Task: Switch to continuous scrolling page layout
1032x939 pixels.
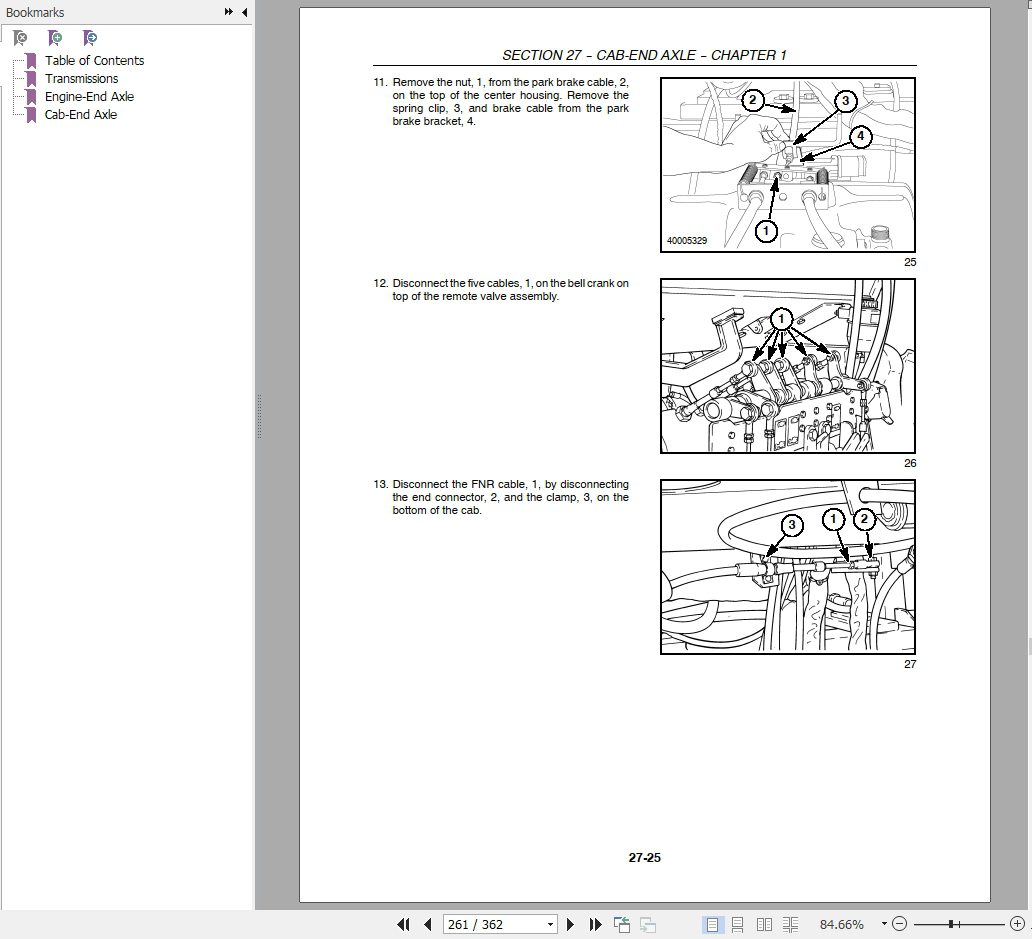Action: (740, 924)
